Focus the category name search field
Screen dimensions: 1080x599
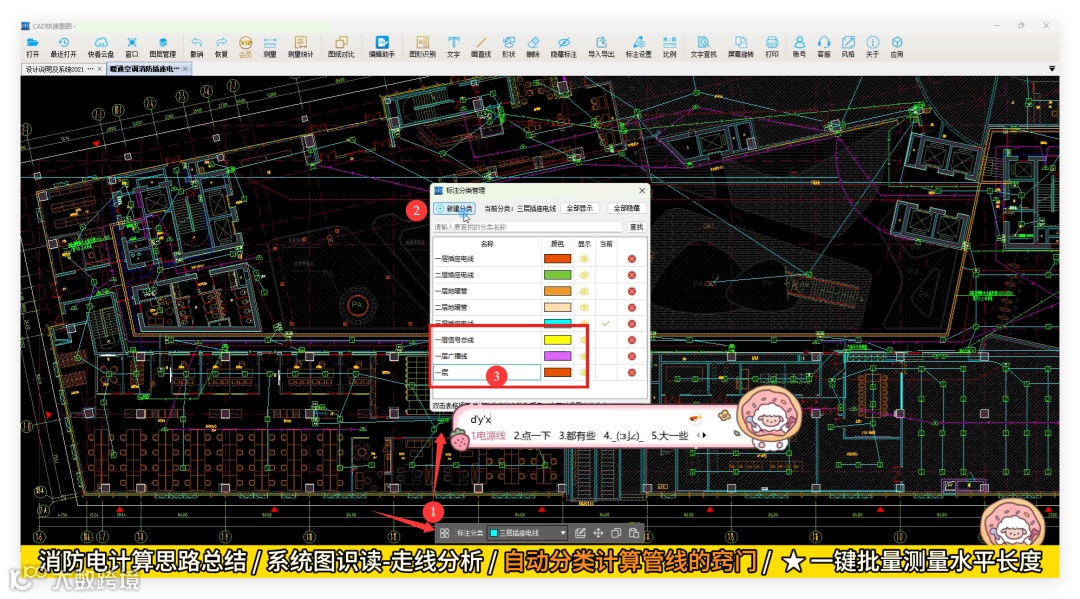(528, 227)
